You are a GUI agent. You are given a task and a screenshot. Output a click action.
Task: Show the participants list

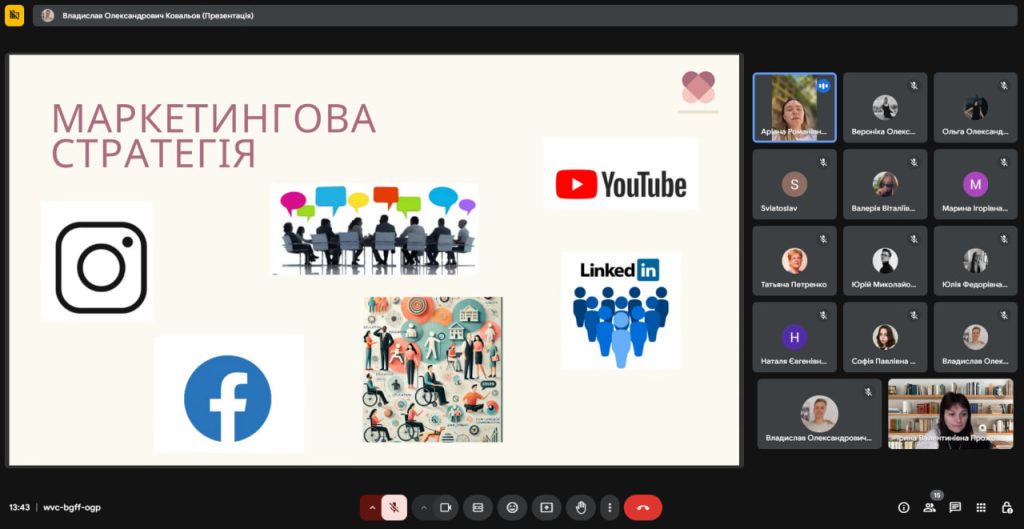930,507
